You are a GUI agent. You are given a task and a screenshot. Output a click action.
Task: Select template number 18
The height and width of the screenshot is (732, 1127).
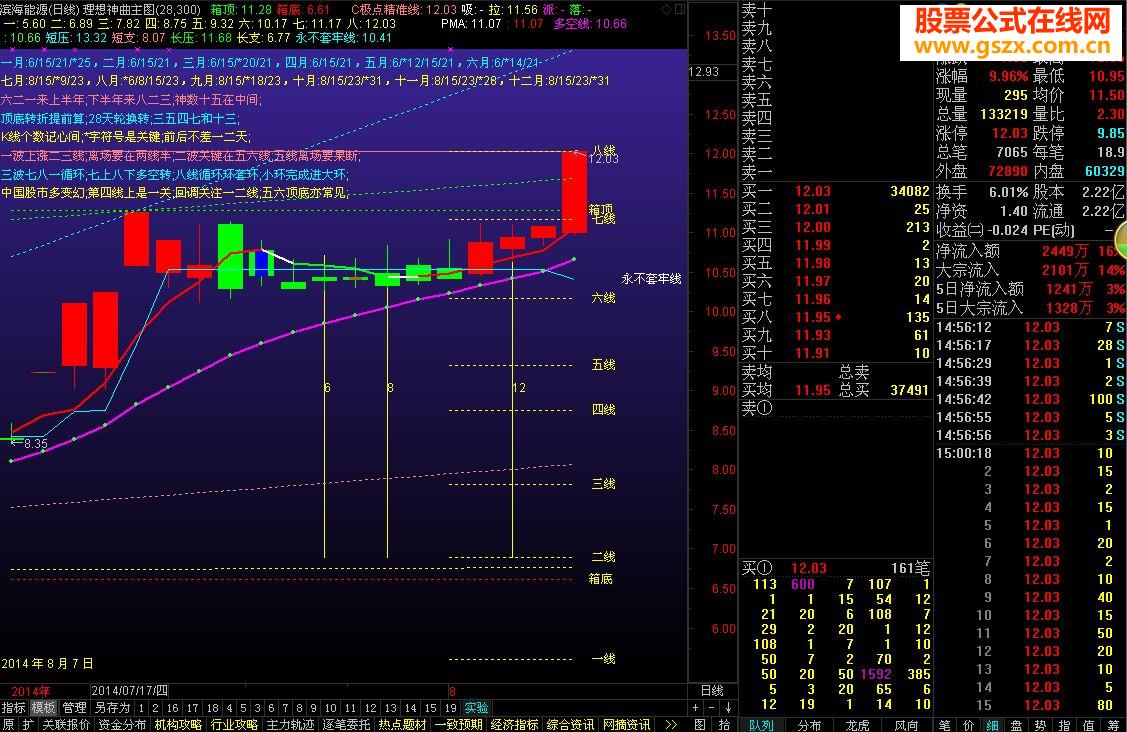213,708
